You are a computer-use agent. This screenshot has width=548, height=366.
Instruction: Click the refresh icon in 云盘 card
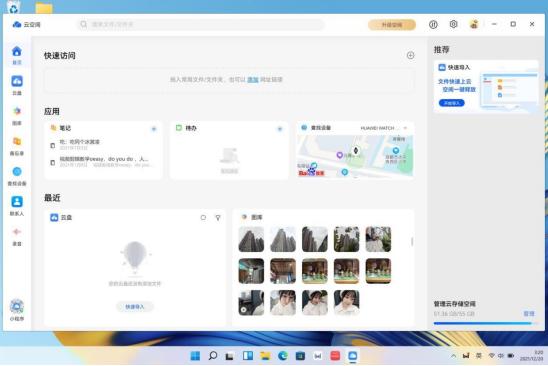[203, 217]
